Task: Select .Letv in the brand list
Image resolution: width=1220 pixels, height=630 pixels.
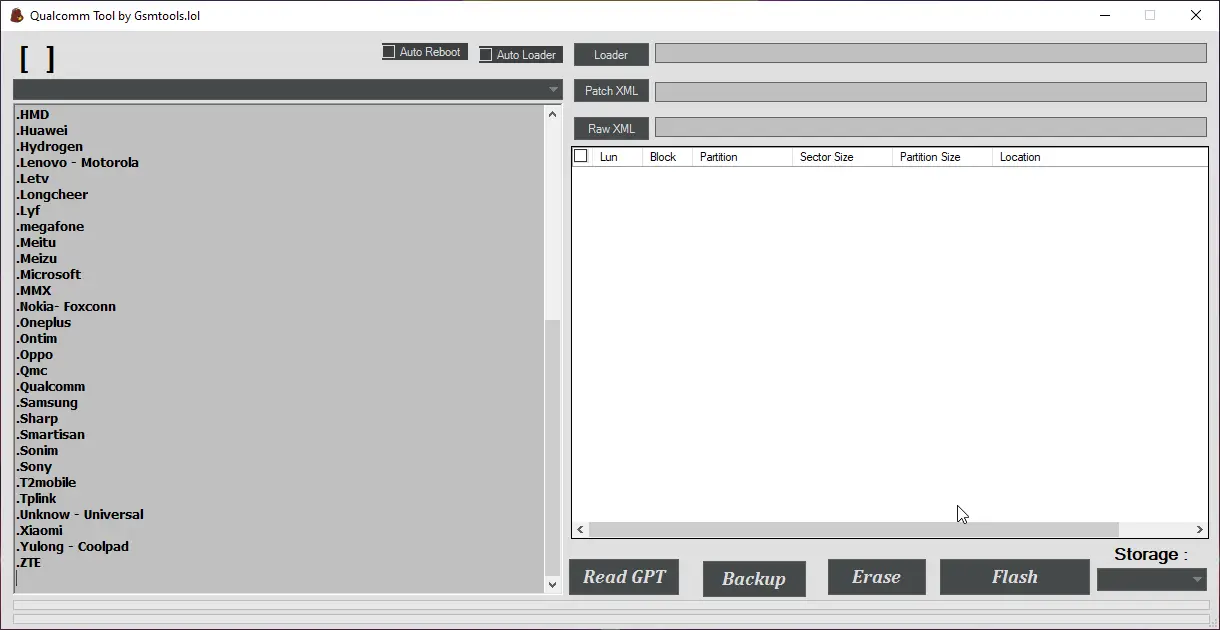Action: 33,178
